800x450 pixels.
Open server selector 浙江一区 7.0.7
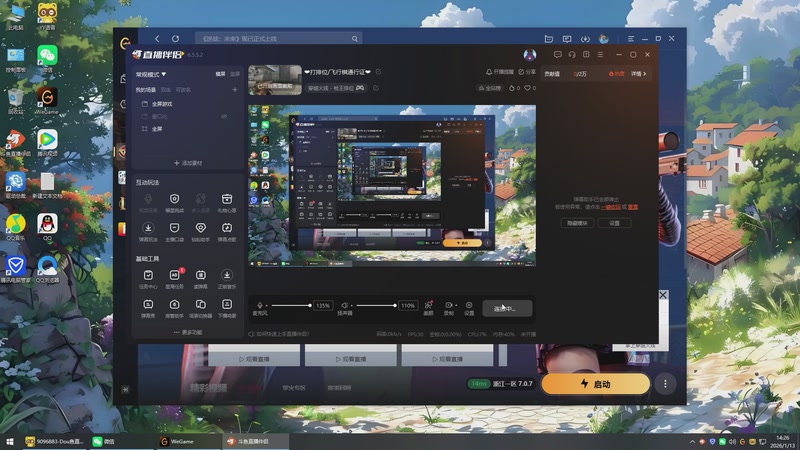[x=501, y=384]
